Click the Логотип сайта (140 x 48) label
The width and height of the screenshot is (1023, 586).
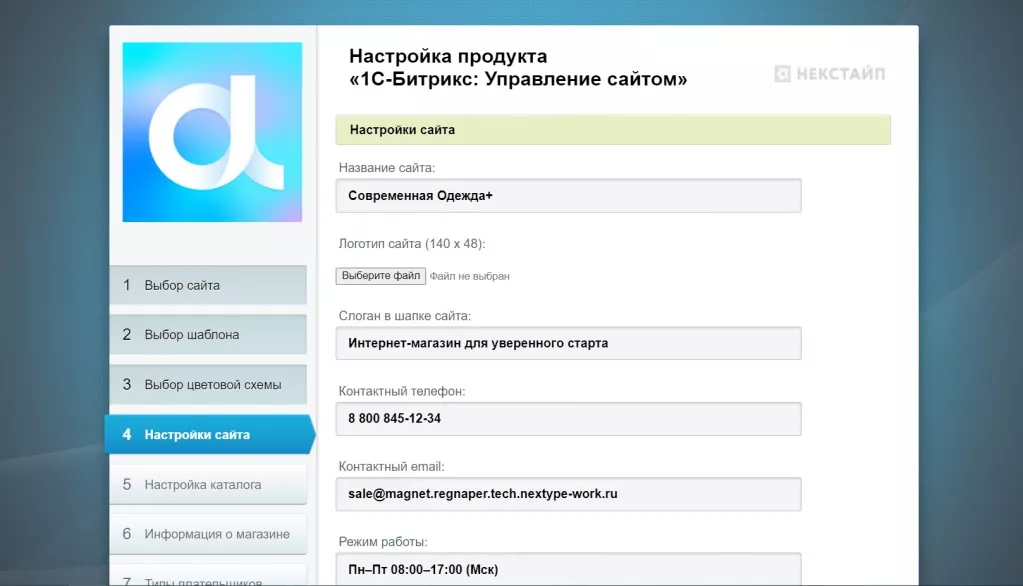pos(412,244)
